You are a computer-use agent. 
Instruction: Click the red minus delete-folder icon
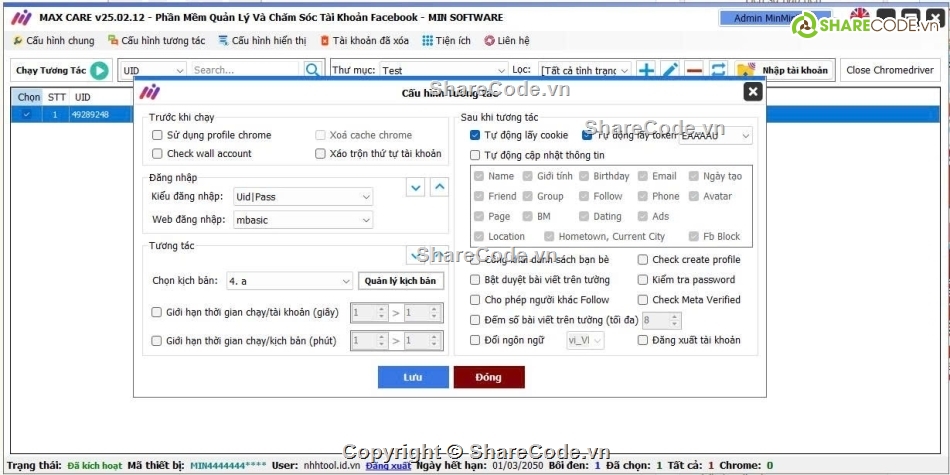pos(694,70)
